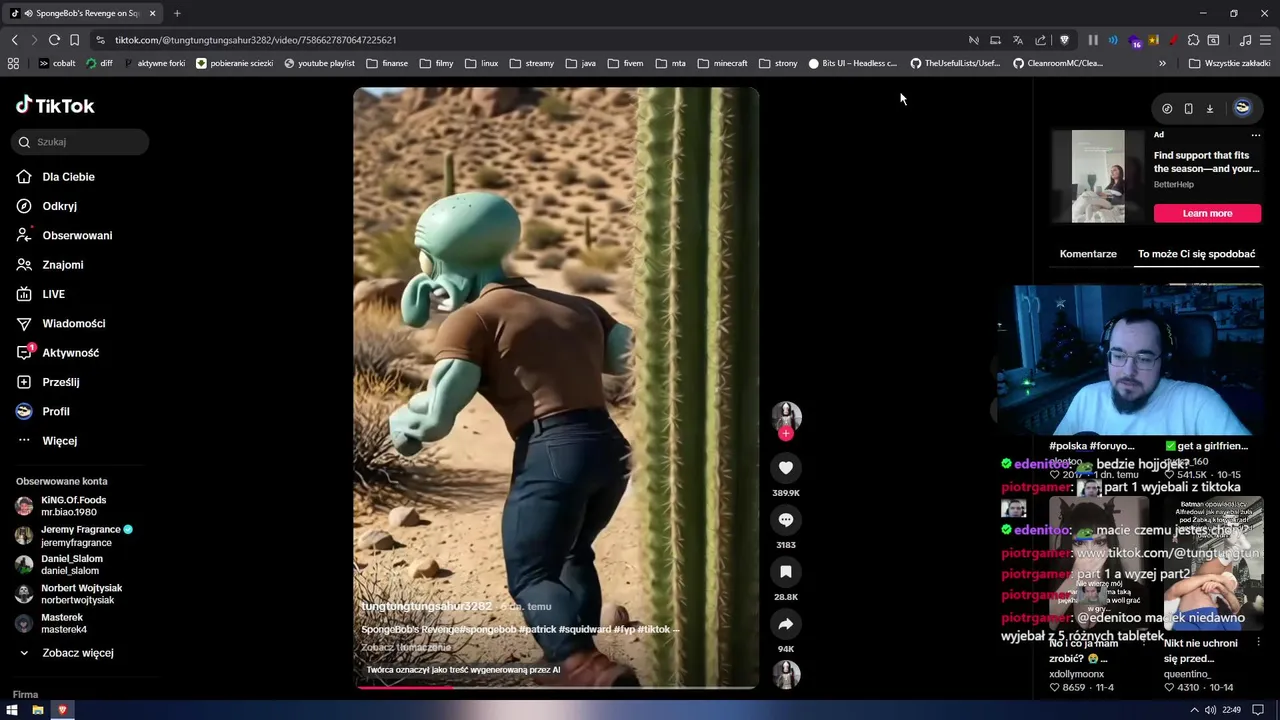Click the get app phone icon
The width and height of the screenshot is (1280, 720).
(x=1188, y=108)
